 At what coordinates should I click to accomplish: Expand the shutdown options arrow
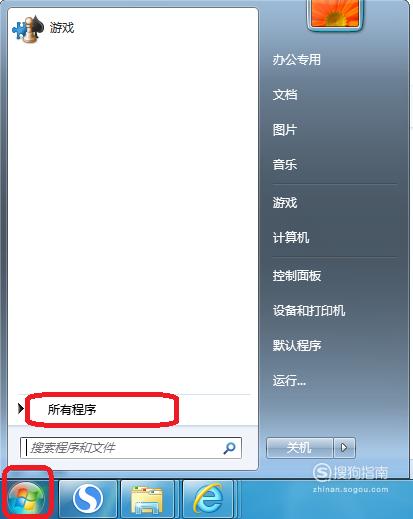(344, 448)
